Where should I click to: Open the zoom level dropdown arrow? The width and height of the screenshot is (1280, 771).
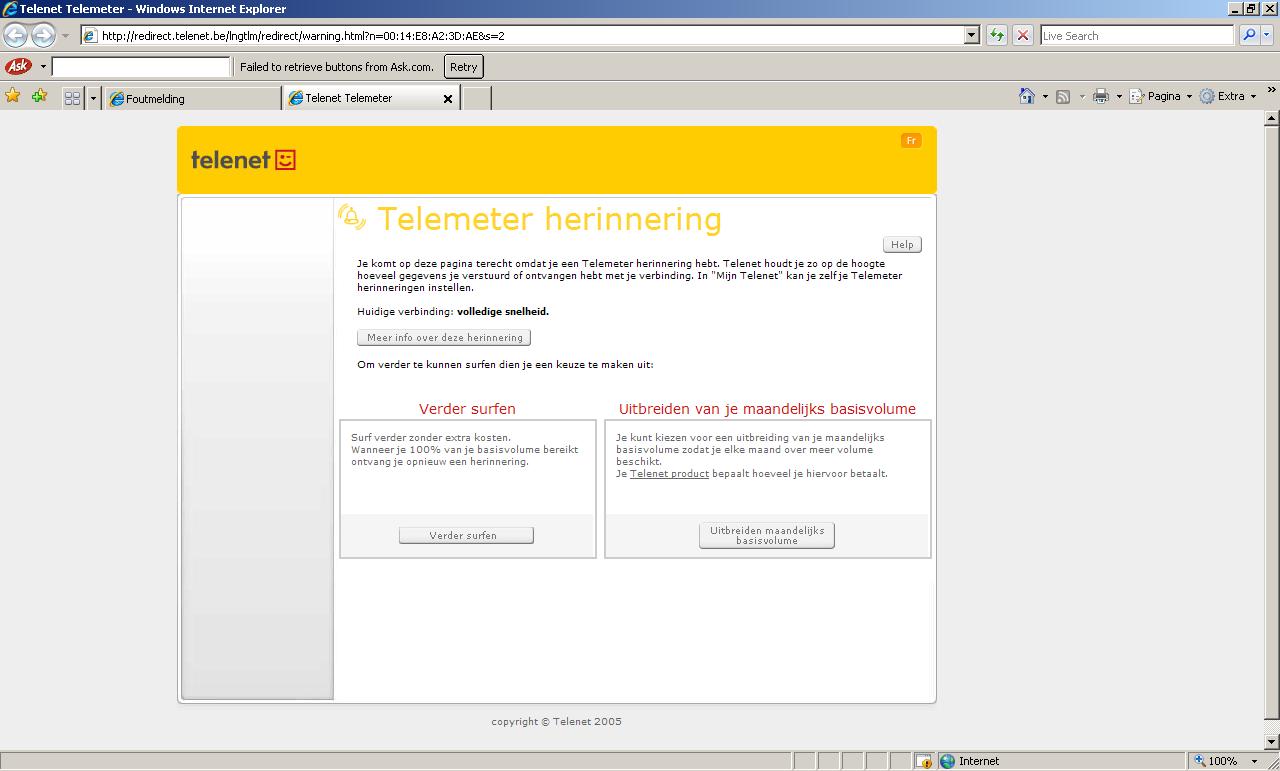pos(1255,761)
